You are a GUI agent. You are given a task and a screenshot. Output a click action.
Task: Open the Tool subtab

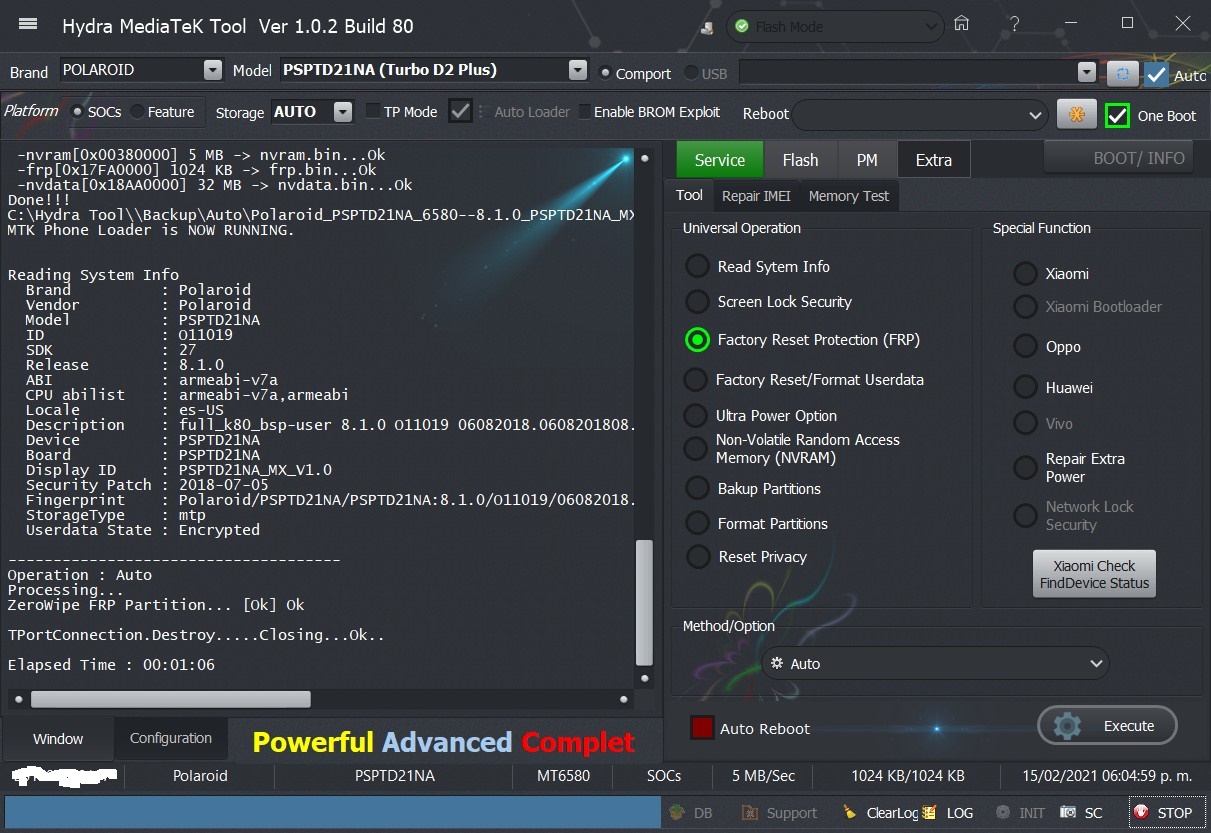[689, 196]
